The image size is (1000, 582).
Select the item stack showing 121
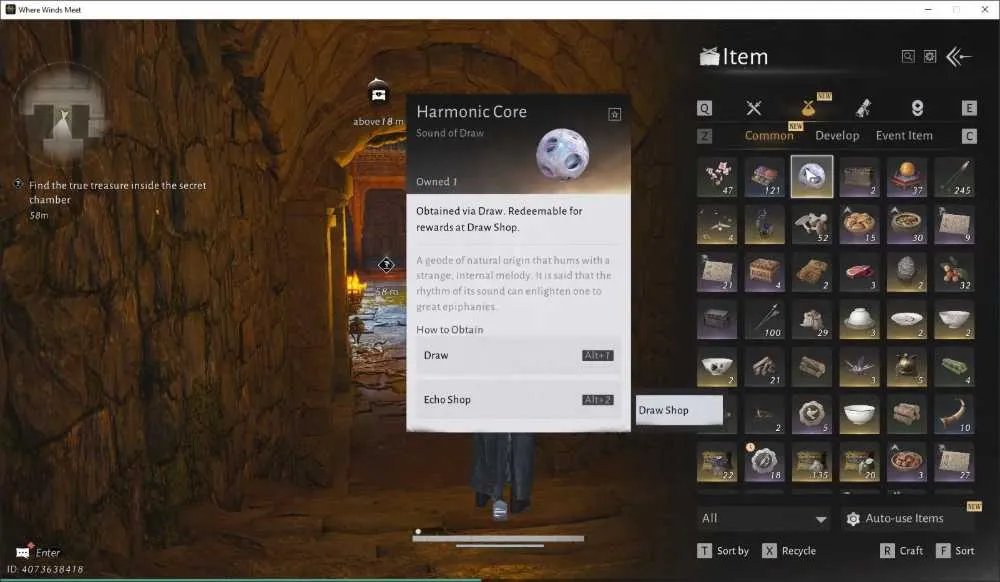[x=764, y=177]
